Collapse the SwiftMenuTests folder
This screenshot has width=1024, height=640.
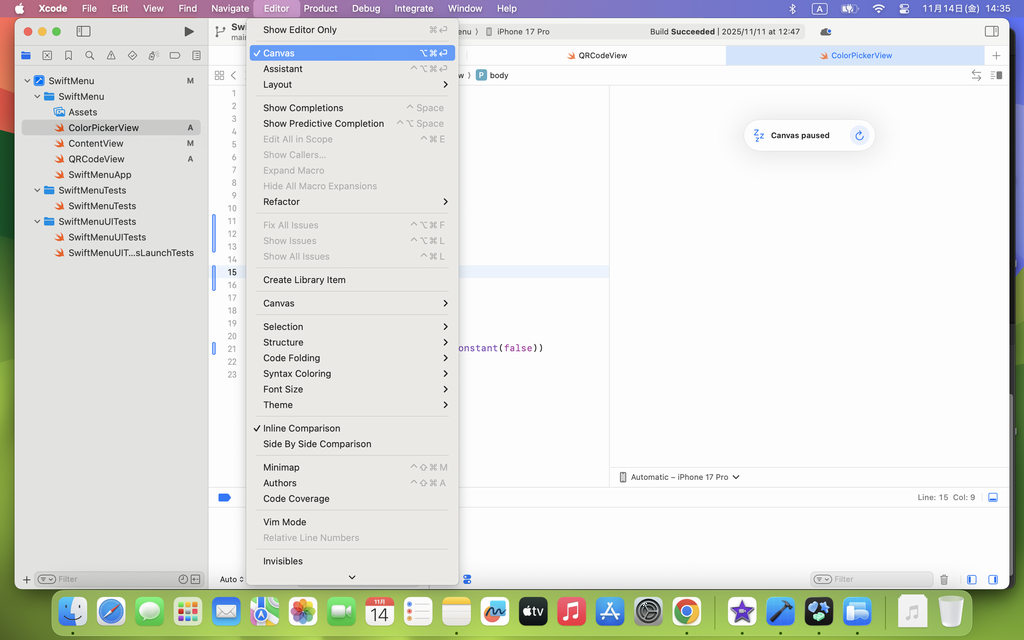point(38,190)
